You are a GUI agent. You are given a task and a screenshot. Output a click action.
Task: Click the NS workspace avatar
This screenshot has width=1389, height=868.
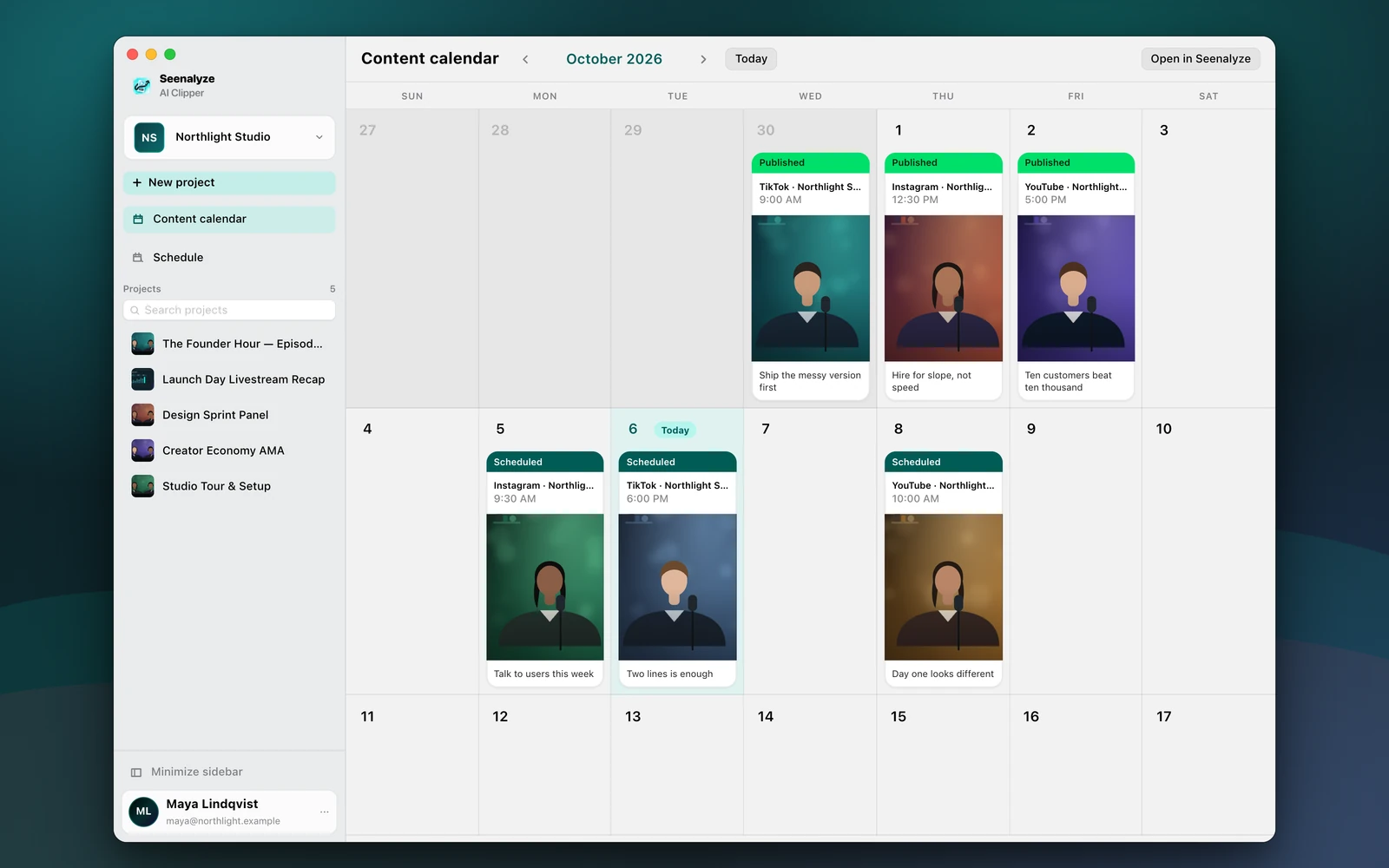click(149, 137)
